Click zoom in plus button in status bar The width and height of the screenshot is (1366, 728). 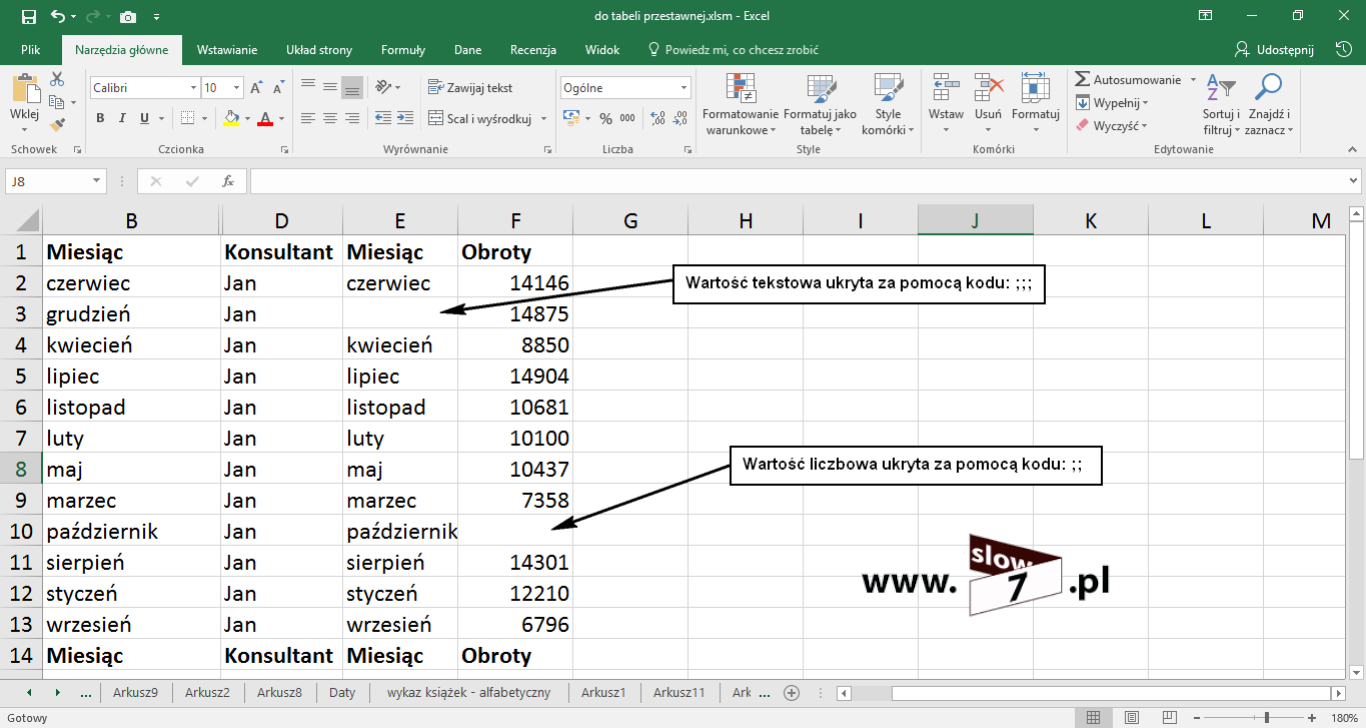point(1310,717)
